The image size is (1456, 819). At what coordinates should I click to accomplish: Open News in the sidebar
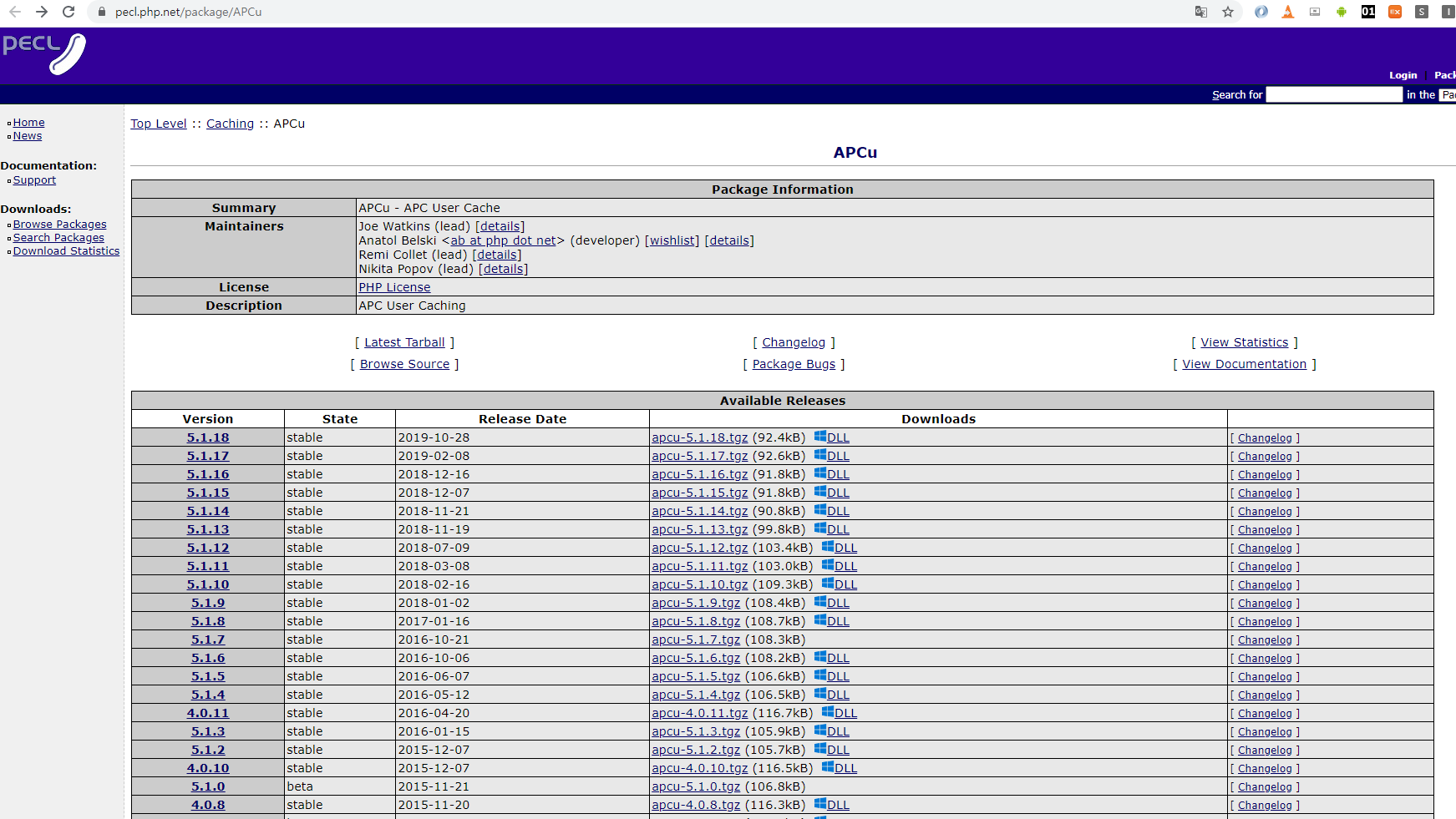[28, 136]
